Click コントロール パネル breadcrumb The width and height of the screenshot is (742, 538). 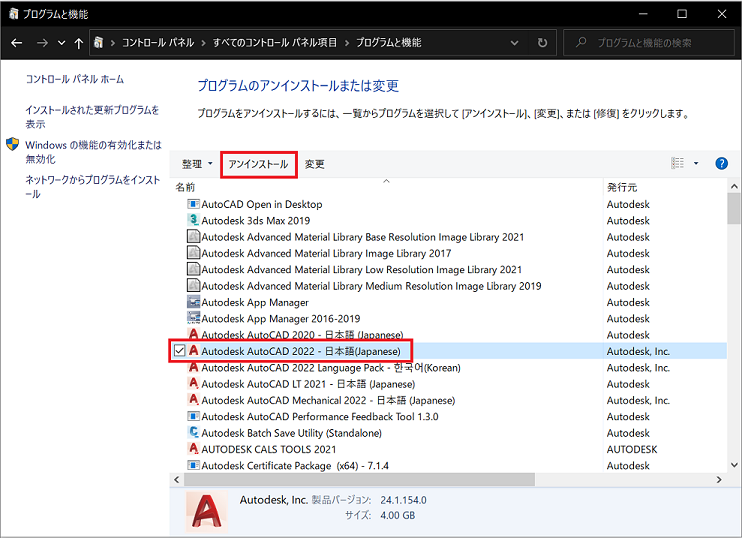tap(158, 43)
